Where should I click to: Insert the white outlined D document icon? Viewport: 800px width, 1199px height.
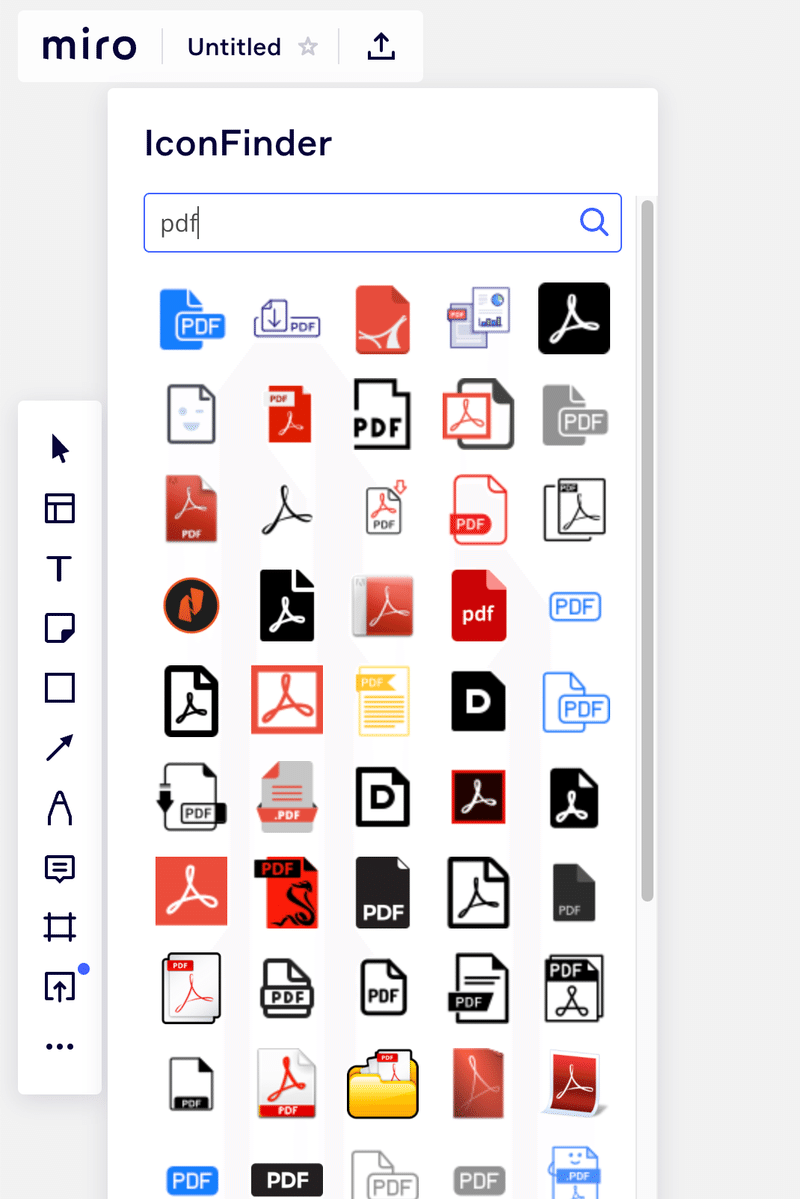(x=382, y=797)
